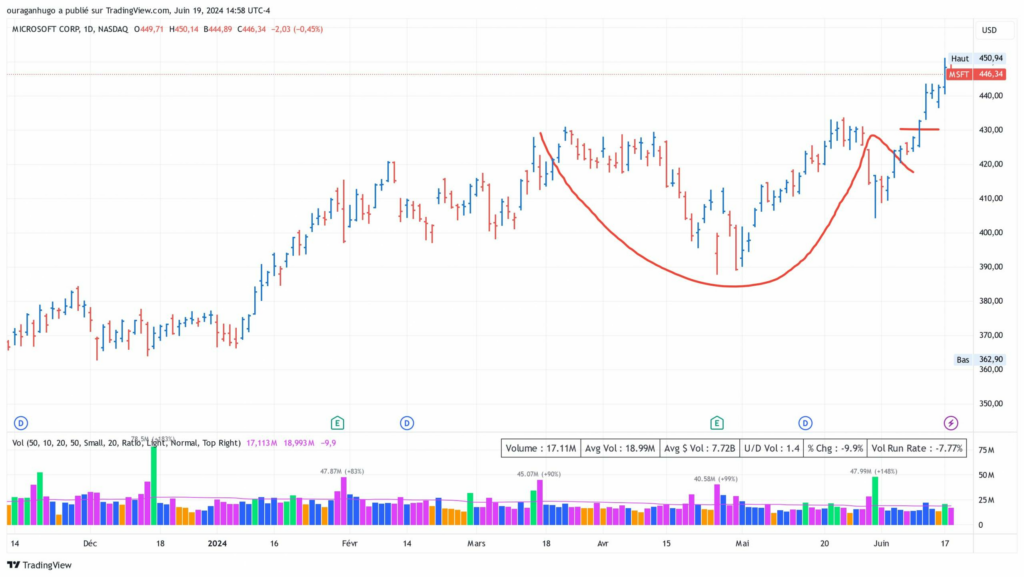Click the bottom of the red cup curve

732,286
